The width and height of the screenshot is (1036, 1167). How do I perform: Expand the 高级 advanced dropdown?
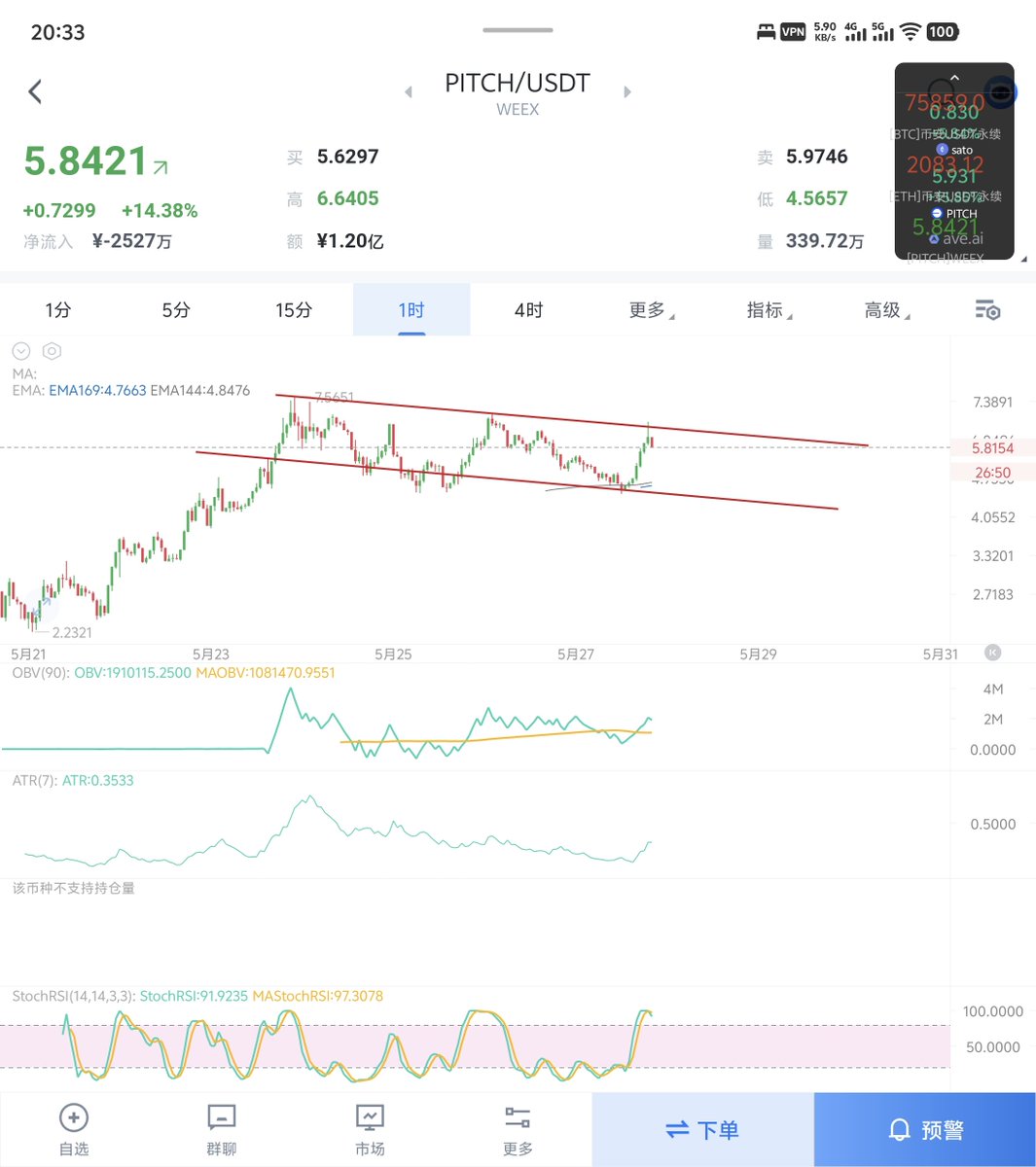click(x=886, y=310)
